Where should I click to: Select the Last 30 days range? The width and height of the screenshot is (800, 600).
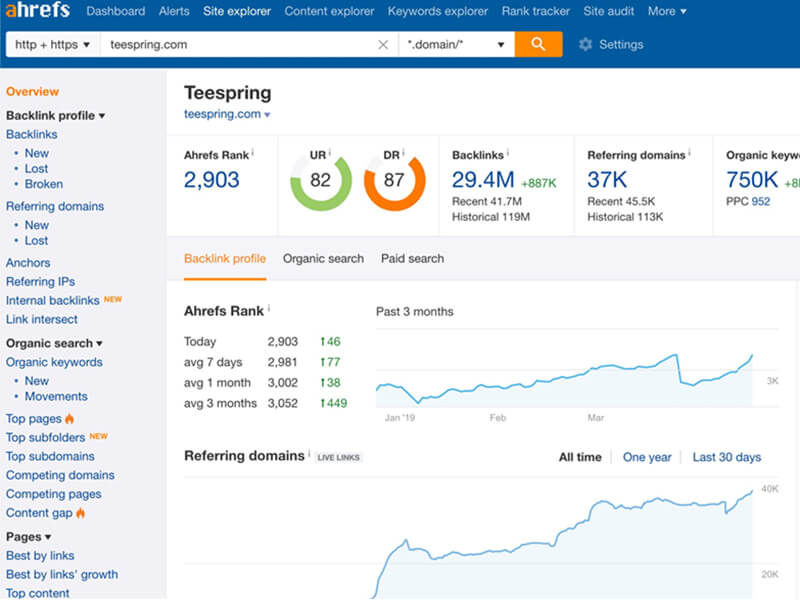[727, 457]
